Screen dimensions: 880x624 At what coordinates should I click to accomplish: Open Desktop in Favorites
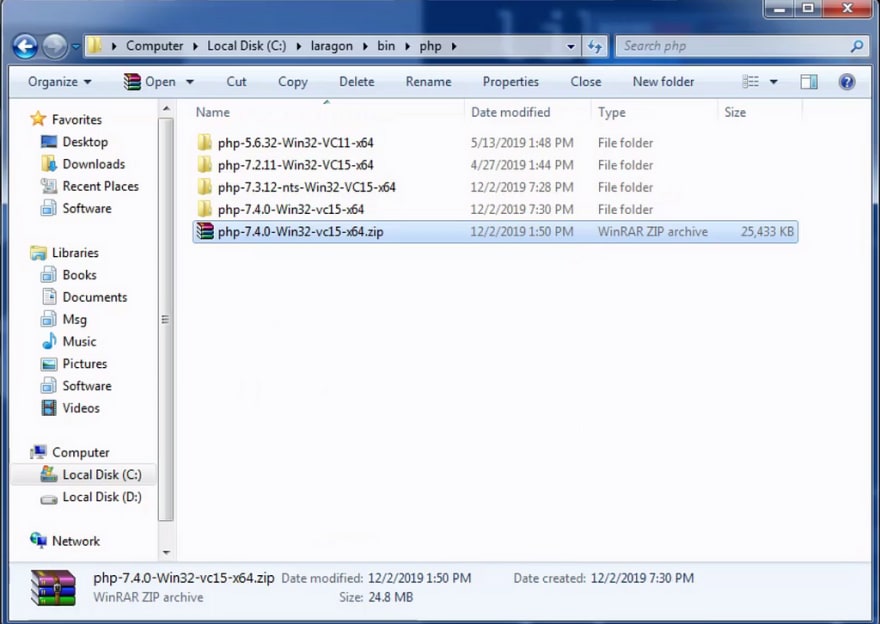tap(85, 142)
